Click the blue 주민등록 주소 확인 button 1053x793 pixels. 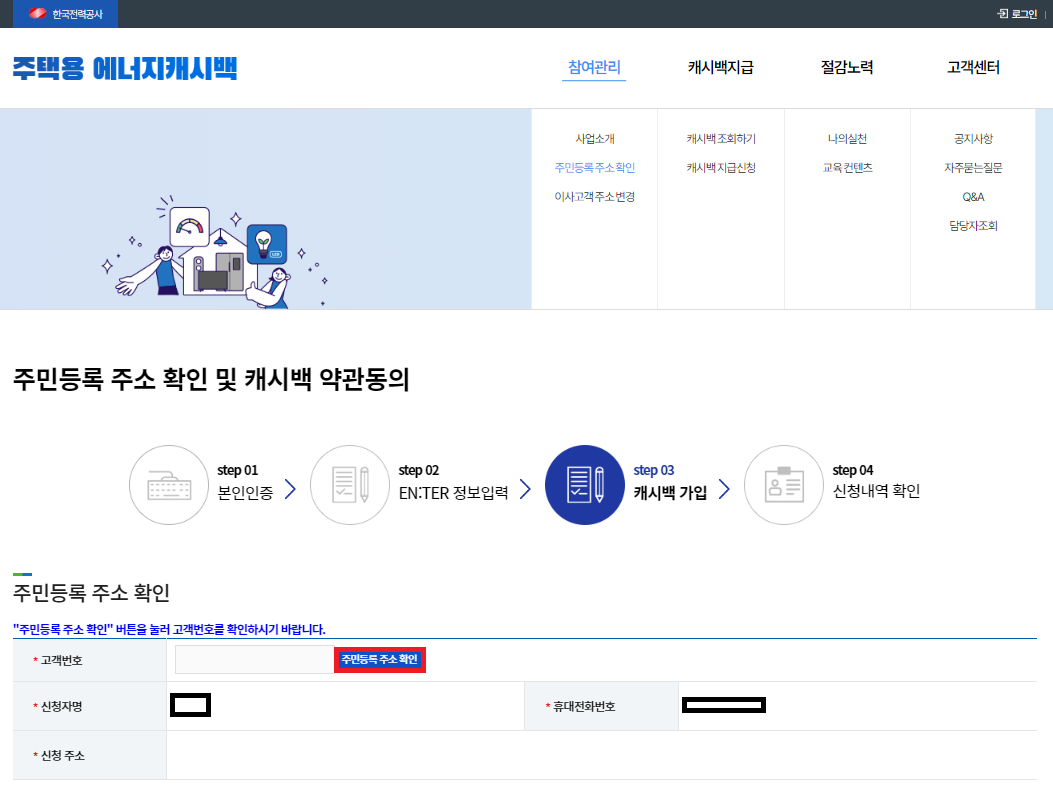click(379, 659)
